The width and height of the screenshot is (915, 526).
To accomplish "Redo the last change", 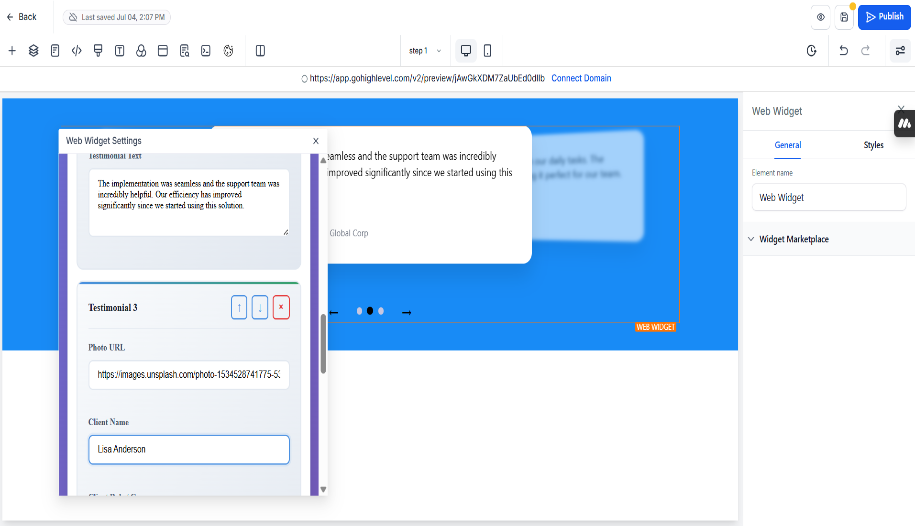I will [865, 51].
